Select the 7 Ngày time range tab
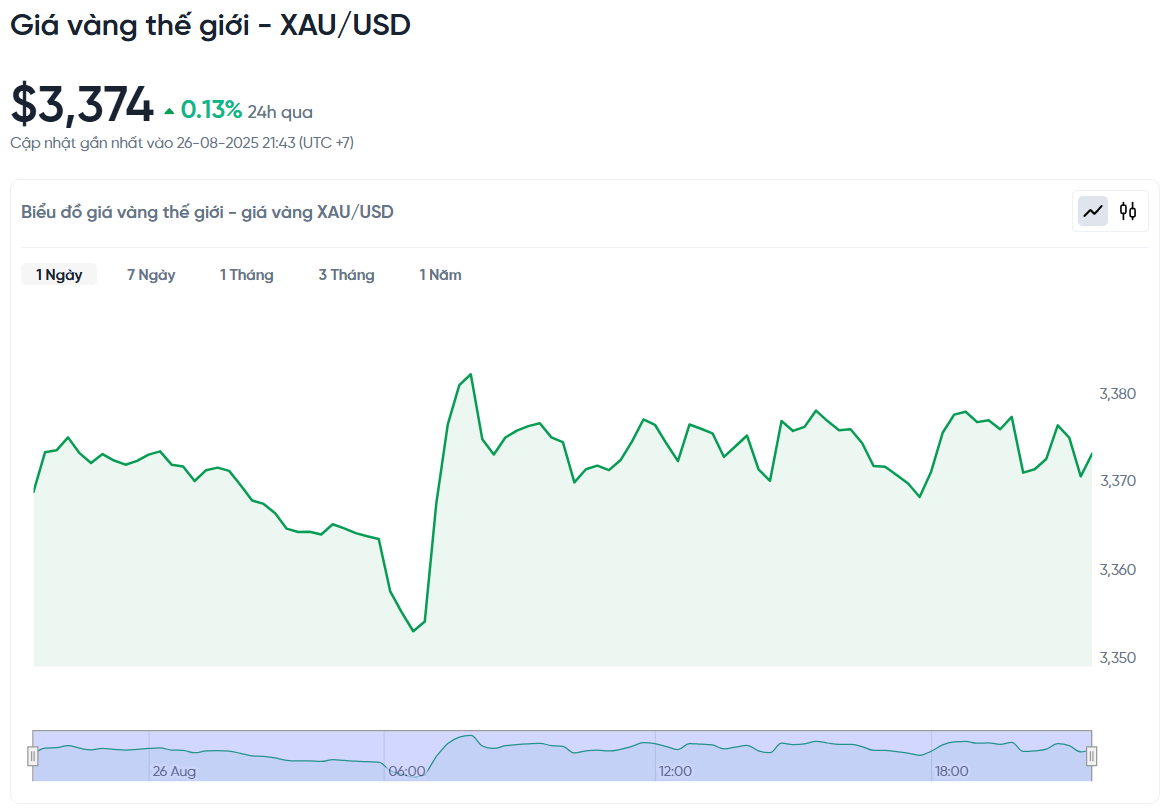This screenshot has height=808, width=1165. pos(151,275)
